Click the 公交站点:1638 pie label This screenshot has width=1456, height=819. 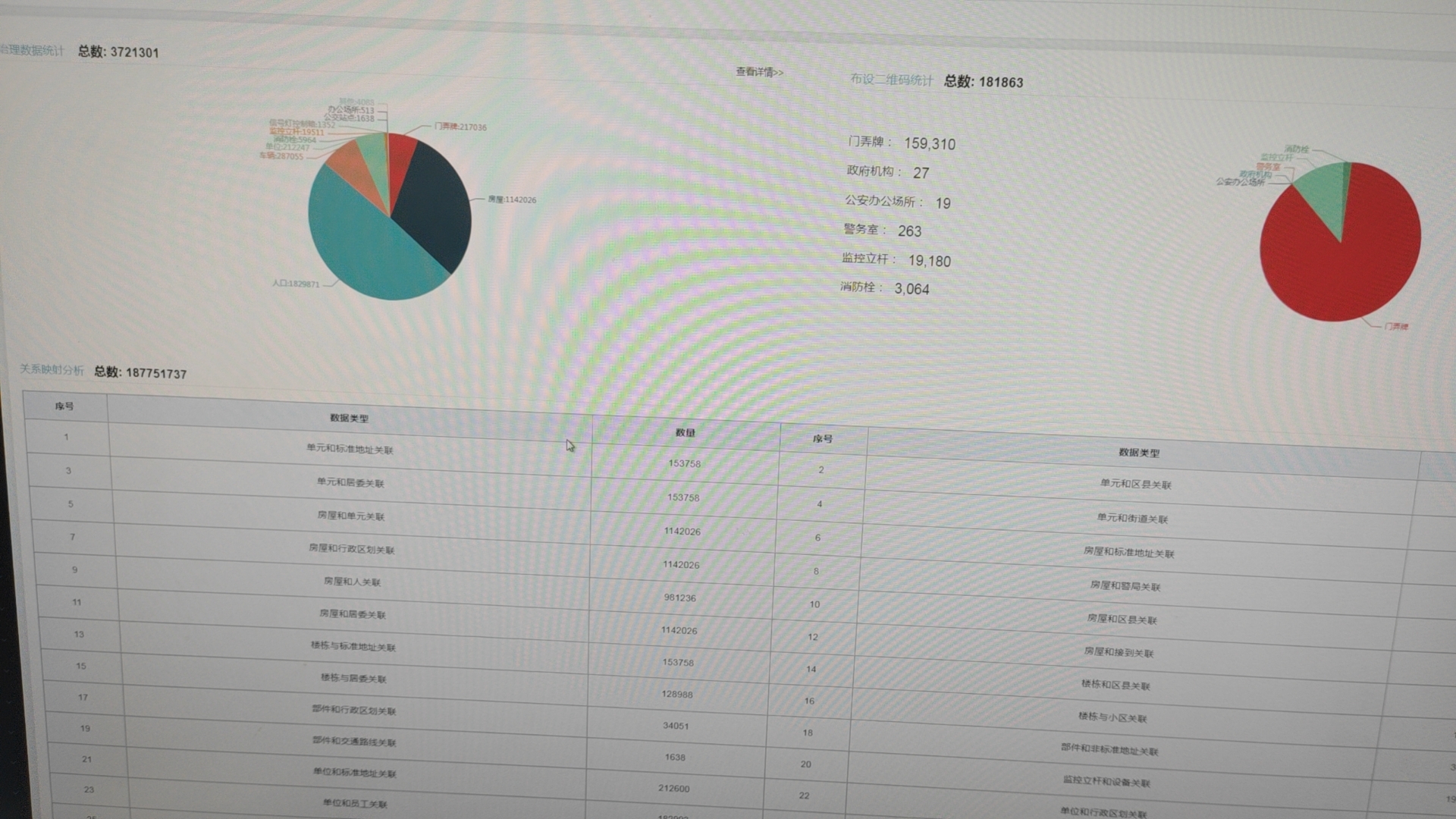[x=349, y=118]
